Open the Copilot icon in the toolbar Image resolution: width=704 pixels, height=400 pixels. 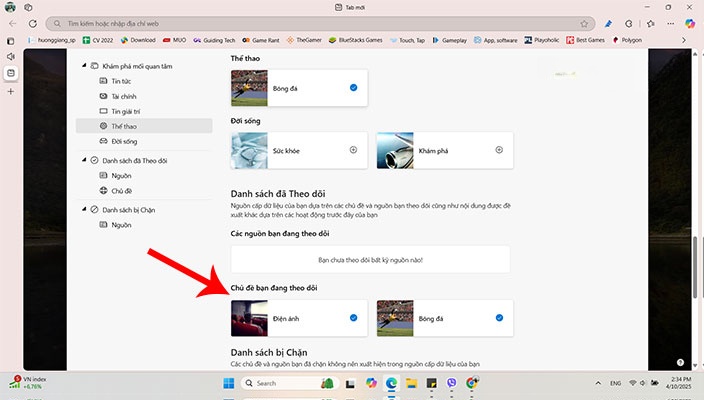[x=690, y=23]
